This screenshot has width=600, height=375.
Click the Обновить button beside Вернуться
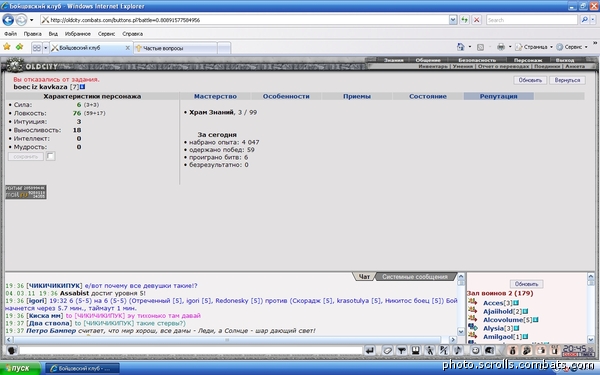530,80
